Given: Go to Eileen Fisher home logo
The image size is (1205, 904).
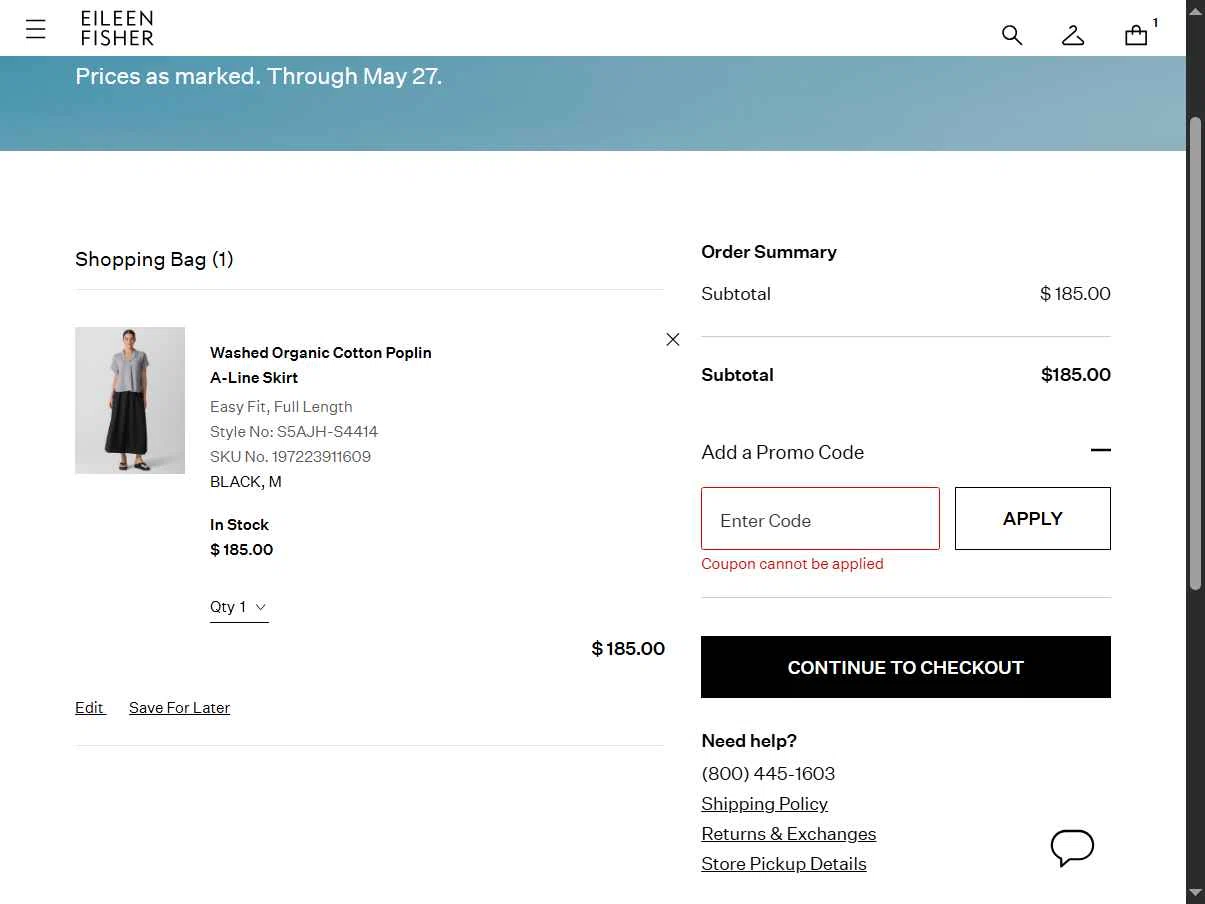Looking at the screenshot, I should click(x=117, y=29).
